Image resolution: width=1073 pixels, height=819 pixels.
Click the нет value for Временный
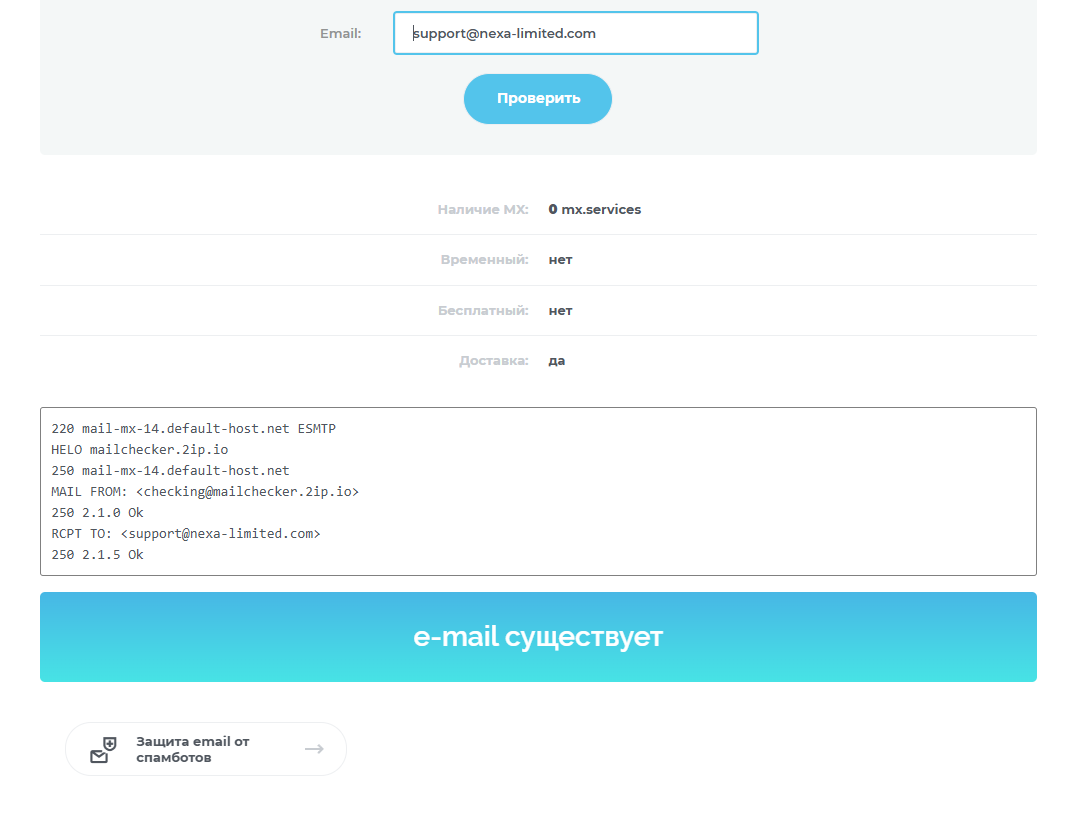(x=560, y=260)
